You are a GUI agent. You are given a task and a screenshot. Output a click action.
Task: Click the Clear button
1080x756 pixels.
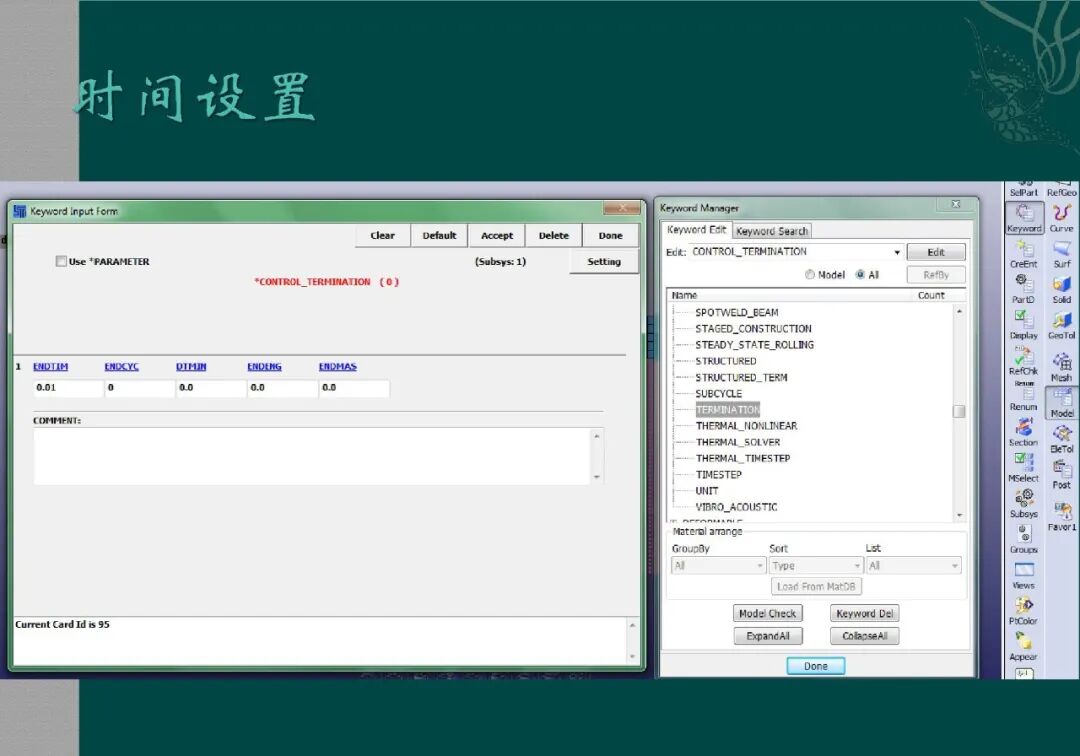[383, 235]
